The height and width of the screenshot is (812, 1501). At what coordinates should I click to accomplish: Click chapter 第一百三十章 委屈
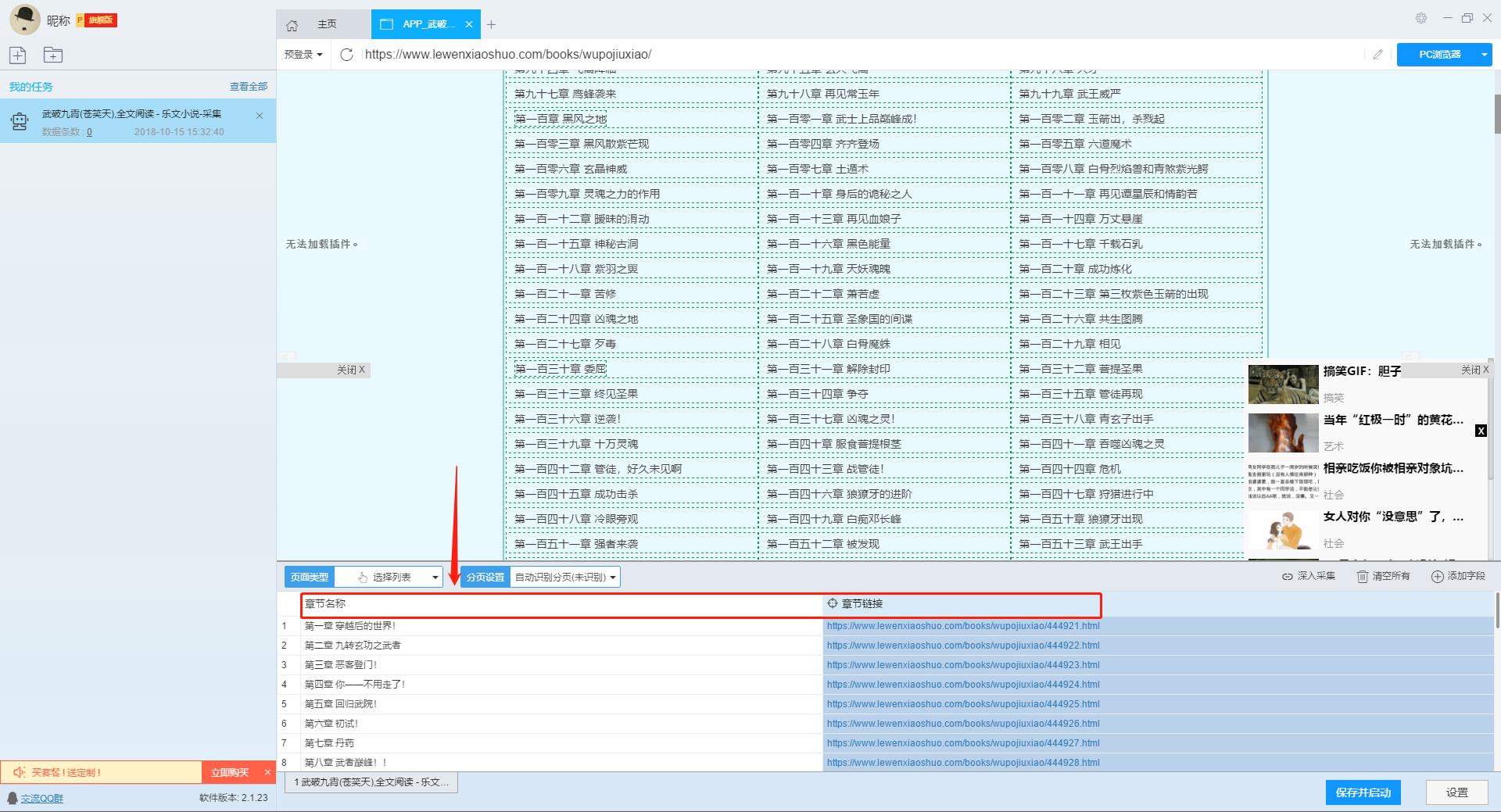click(561, 369)
